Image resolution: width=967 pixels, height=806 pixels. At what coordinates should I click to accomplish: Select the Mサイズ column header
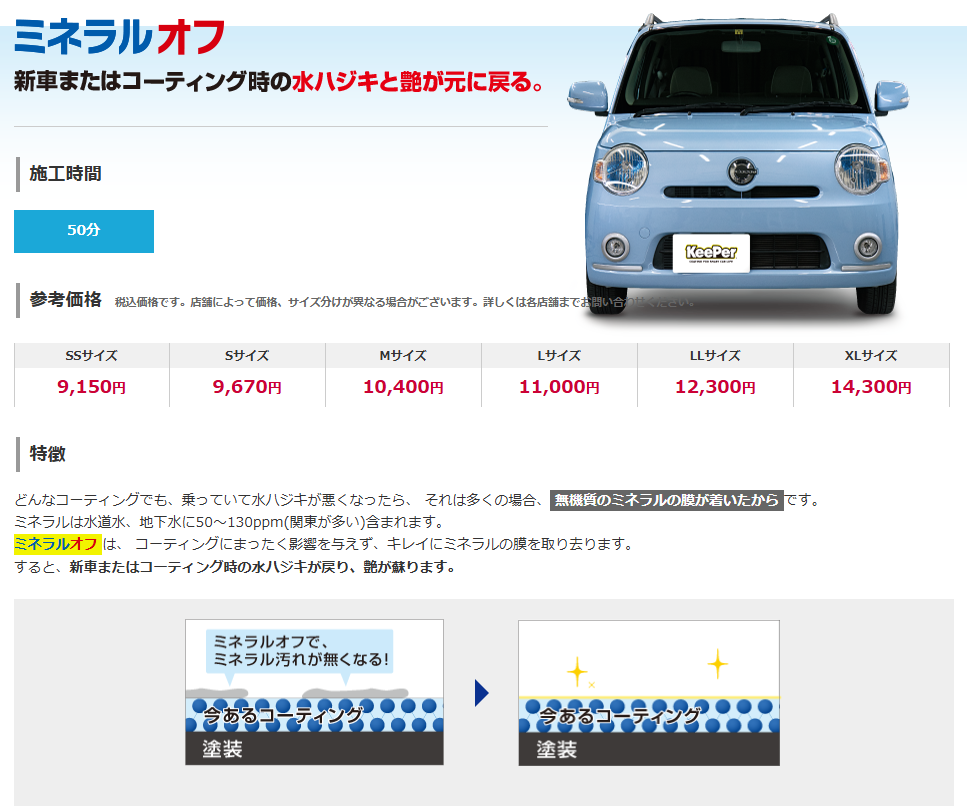(403, 356)
